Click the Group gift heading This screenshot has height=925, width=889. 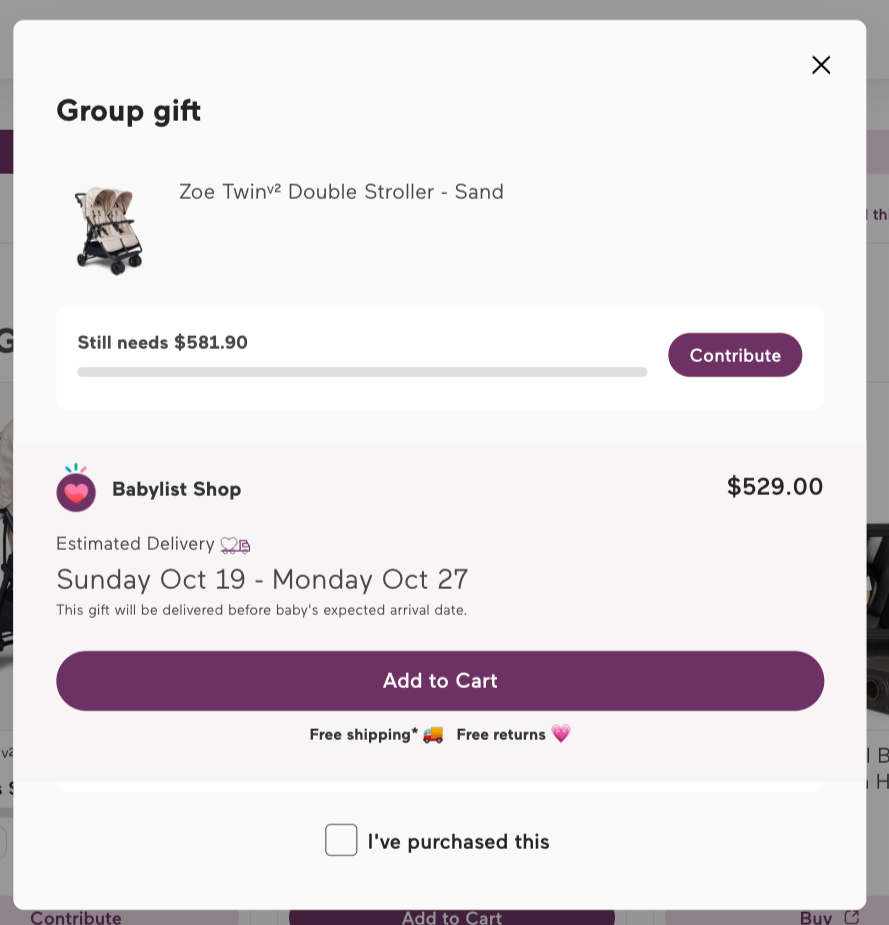tap(129, 110)
